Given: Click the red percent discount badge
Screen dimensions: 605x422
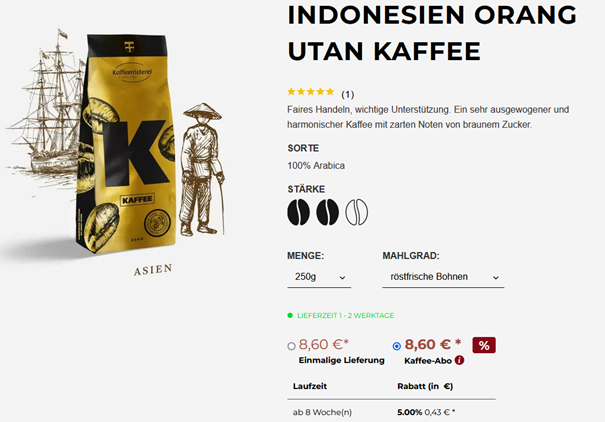Looking at the screenshot, I should tap(484, 345).
